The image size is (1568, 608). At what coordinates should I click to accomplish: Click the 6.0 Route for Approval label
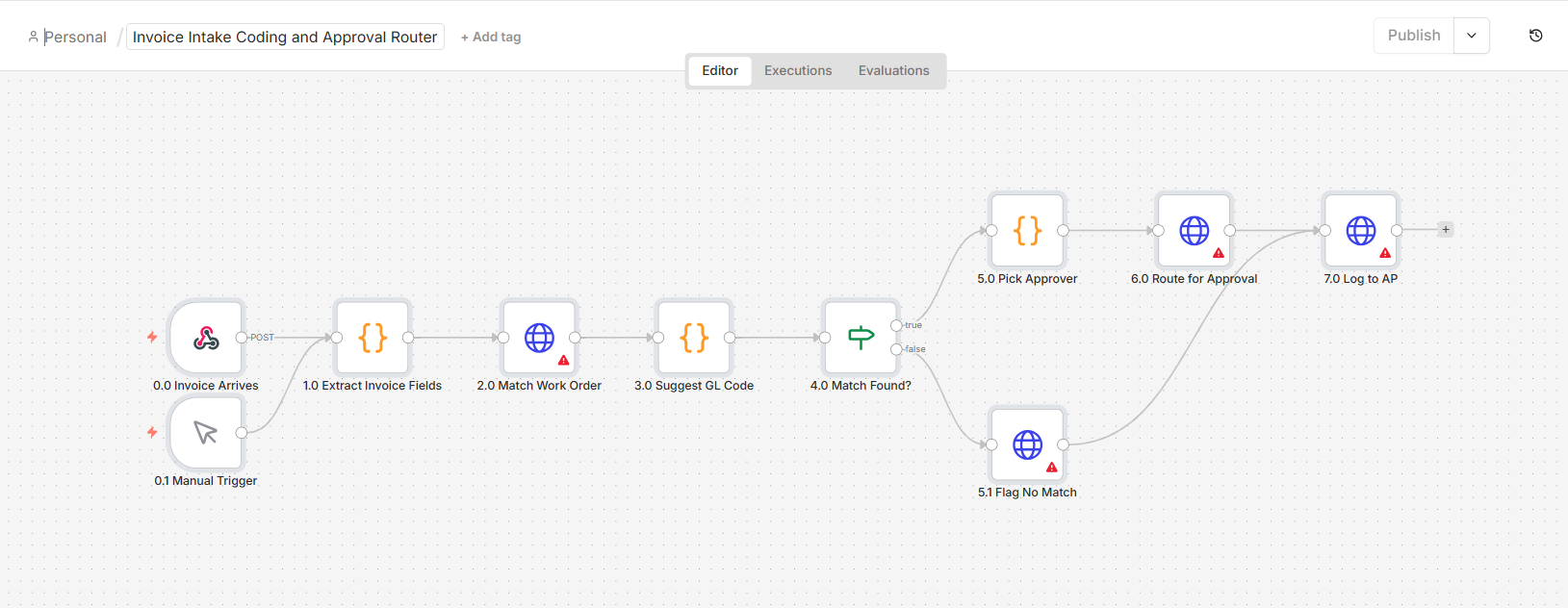[1194, 279]
